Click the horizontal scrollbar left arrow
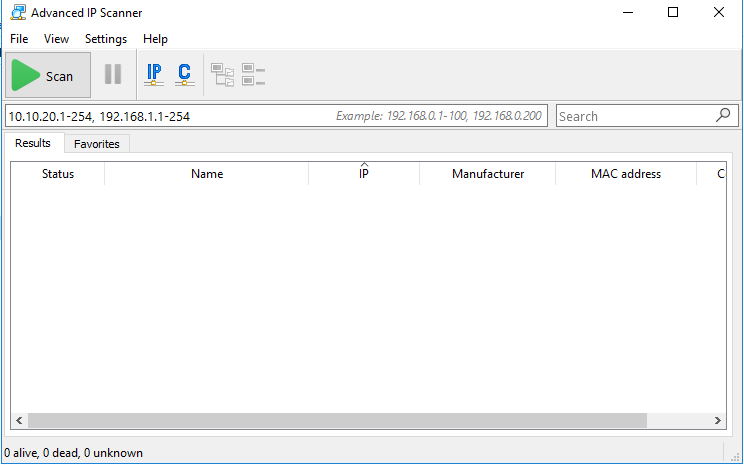The height and width of the screenshot is (465, 744). [19, 420]
